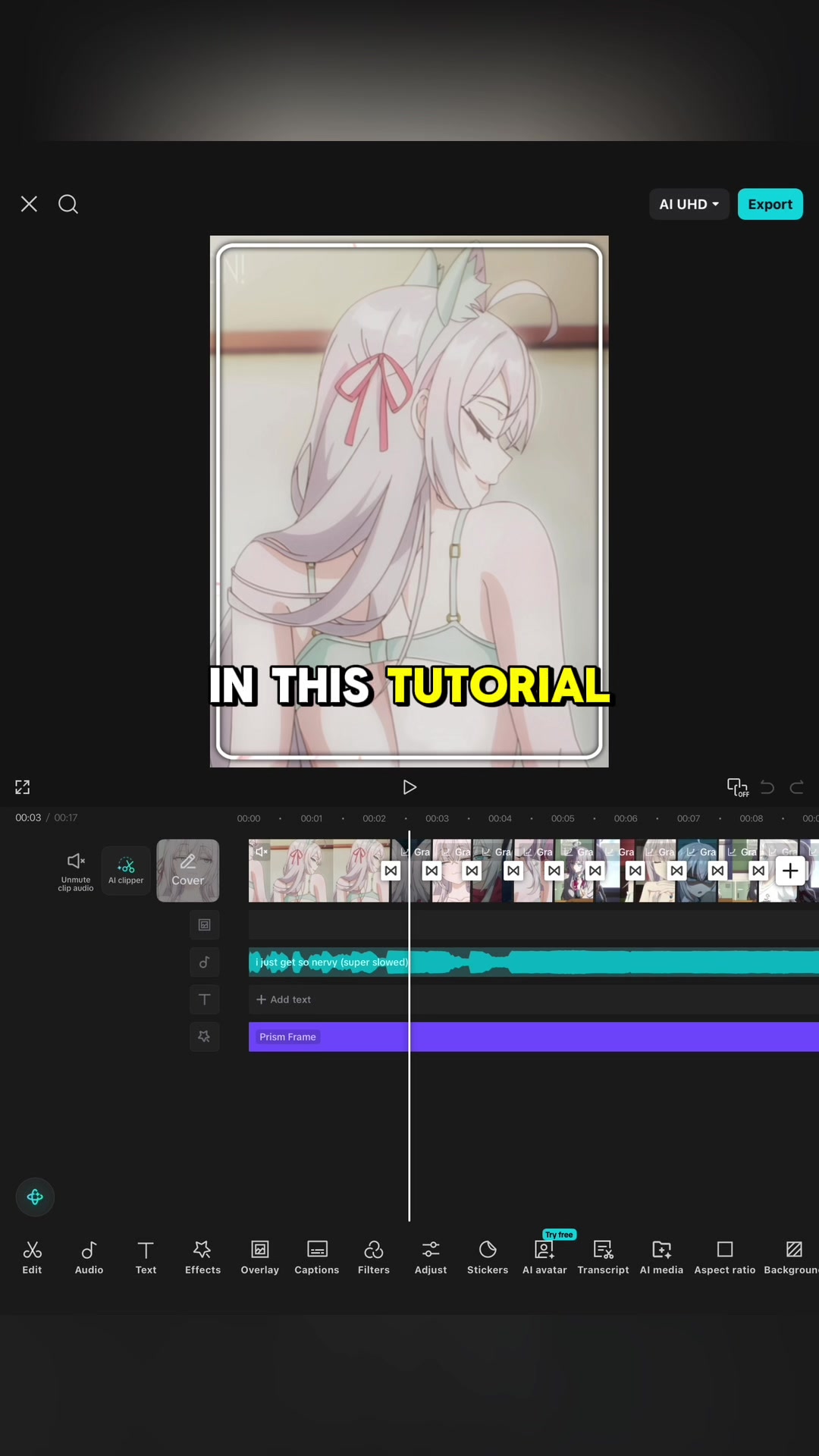Jump to the 00:01 mark on the ruler
The width and height of the screenshot is (819, 1456).
tap(312, 818)
